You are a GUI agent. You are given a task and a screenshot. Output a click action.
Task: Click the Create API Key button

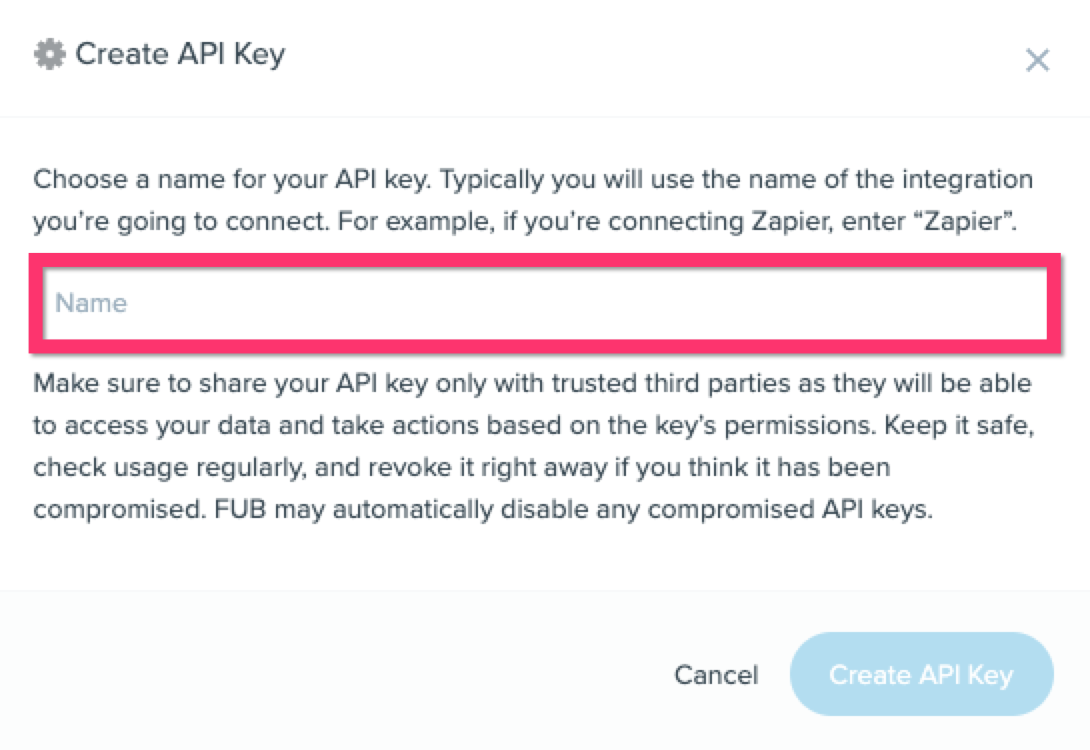pos(921,675)
